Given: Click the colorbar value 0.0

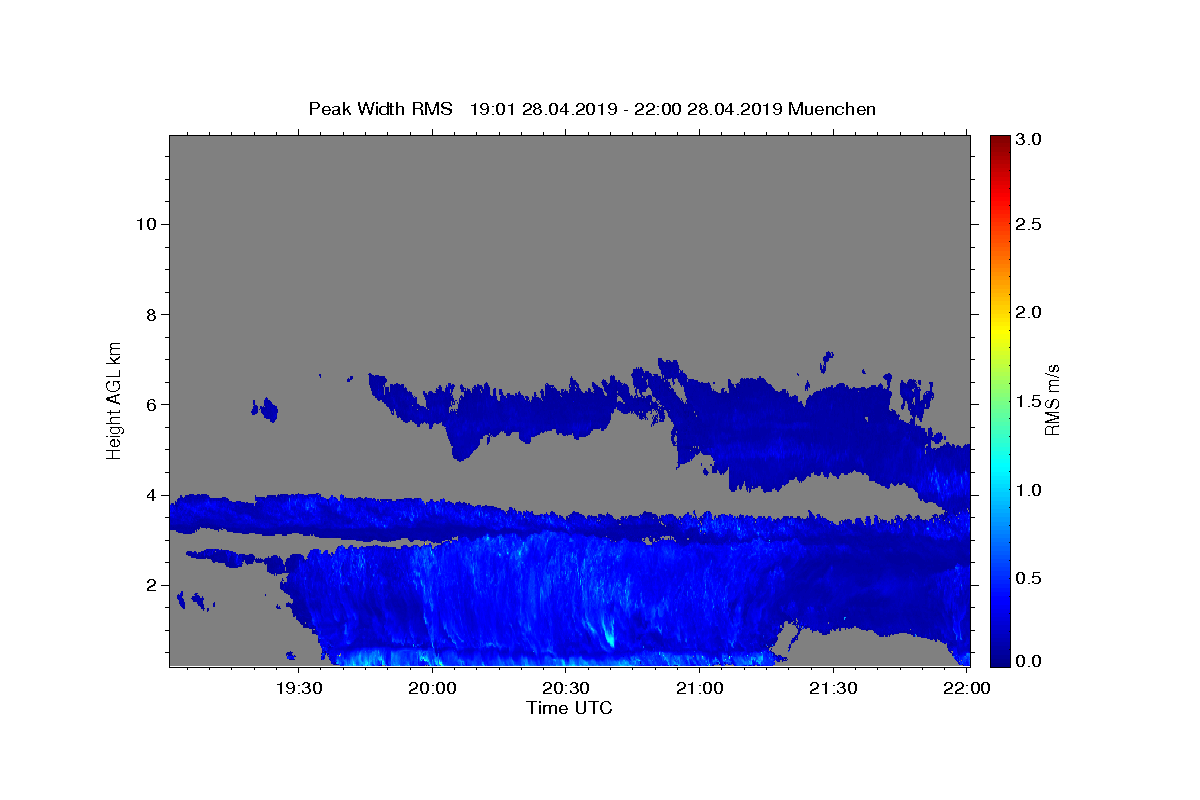Looking at the screenshot, I should [1029, 661].
